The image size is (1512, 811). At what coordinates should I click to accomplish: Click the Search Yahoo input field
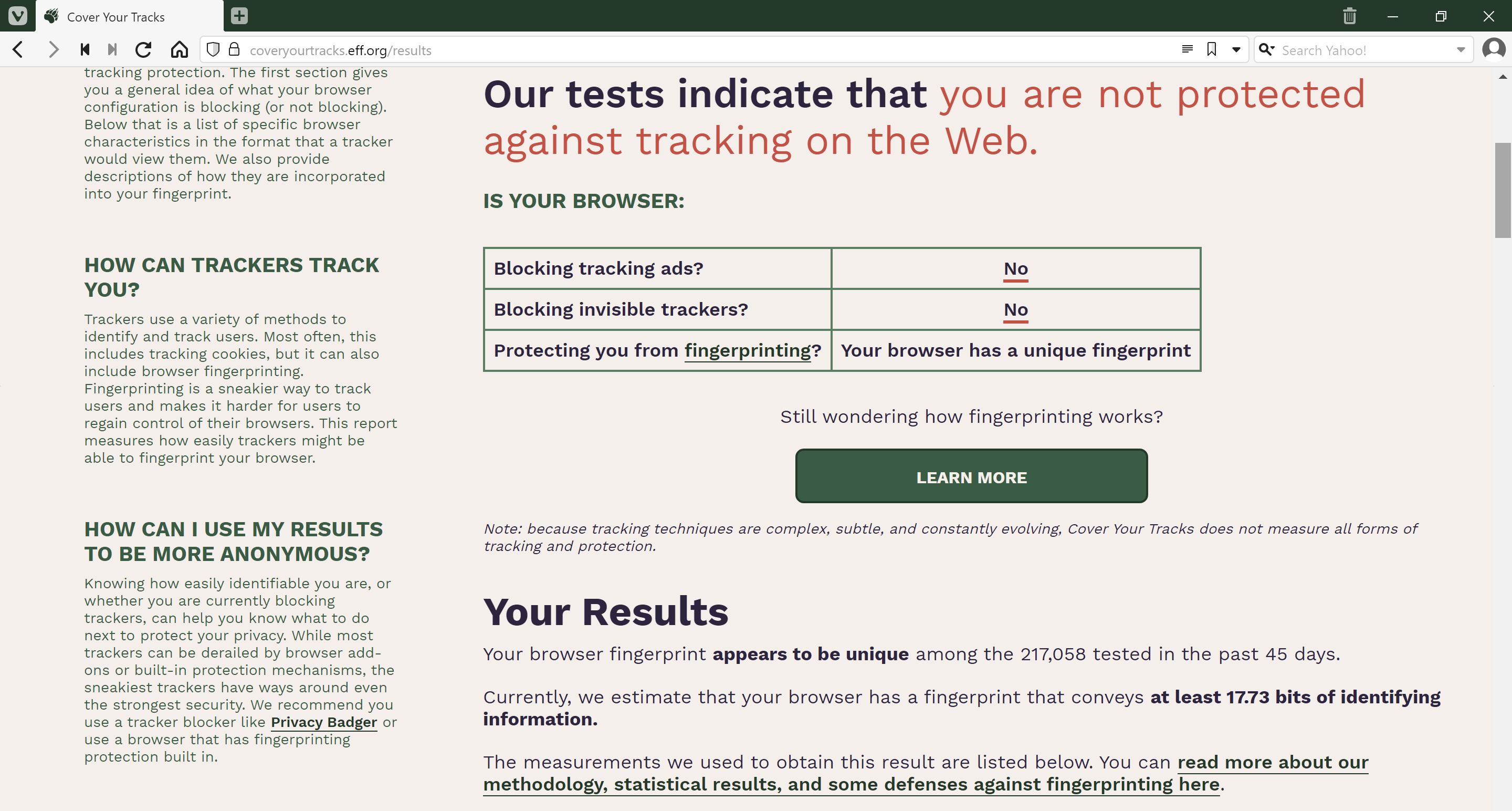pyautogui.click(x=1365, y=49)
